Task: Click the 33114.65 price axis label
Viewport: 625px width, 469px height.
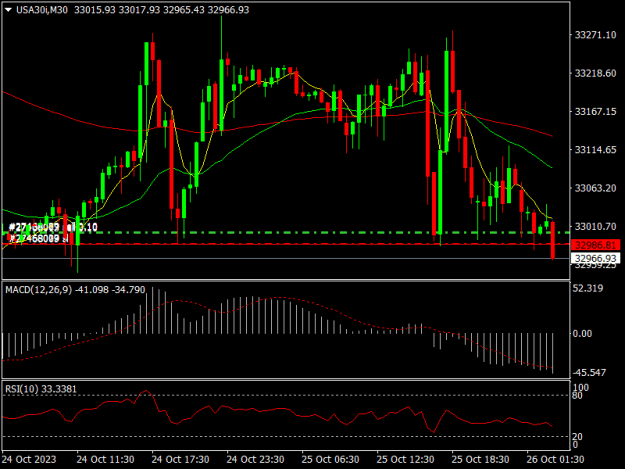Action: (x=595, y=150)
